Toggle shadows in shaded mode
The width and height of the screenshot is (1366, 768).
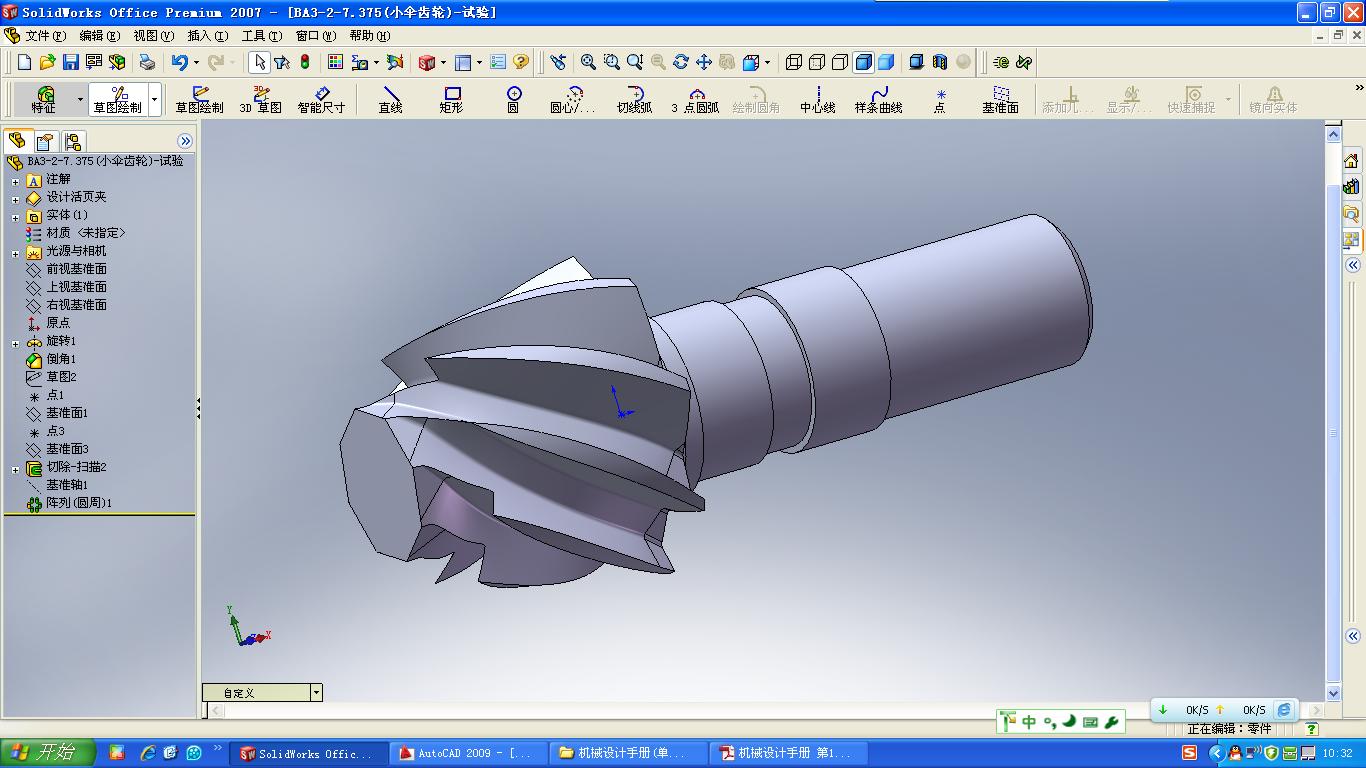pyautogui.click(x=916, y=62)
